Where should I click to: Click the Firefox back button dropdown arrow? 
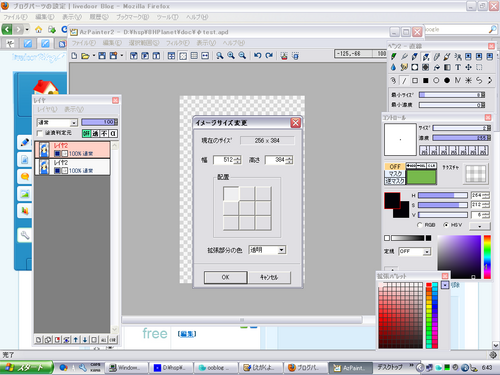click(x=27, y=30)
